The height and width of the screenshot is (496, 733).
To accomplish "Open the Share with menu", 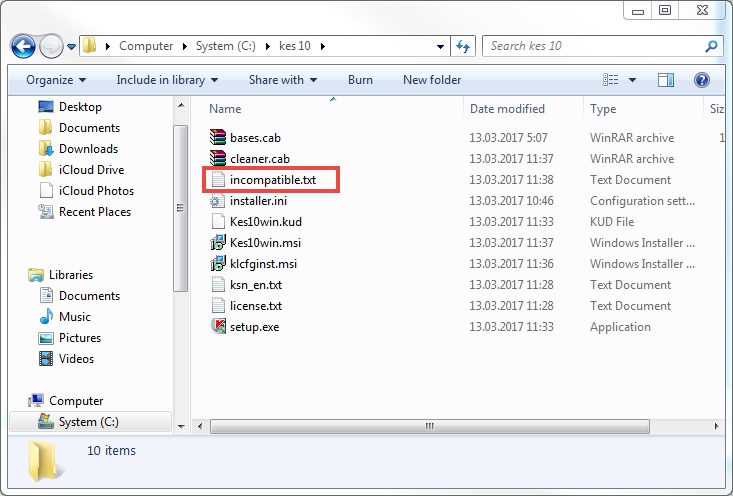I will (283, 80).
